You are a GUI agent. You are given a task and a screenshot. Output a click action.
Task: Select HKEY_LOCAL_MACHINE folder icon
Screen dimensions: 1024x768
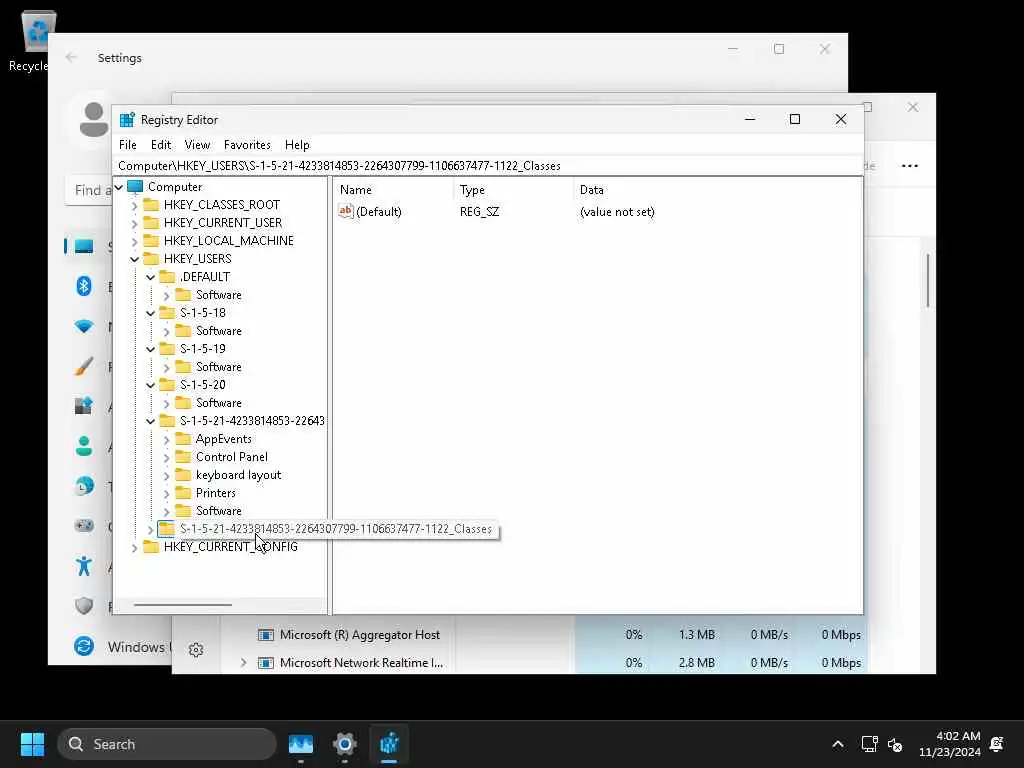click(151, 240)
